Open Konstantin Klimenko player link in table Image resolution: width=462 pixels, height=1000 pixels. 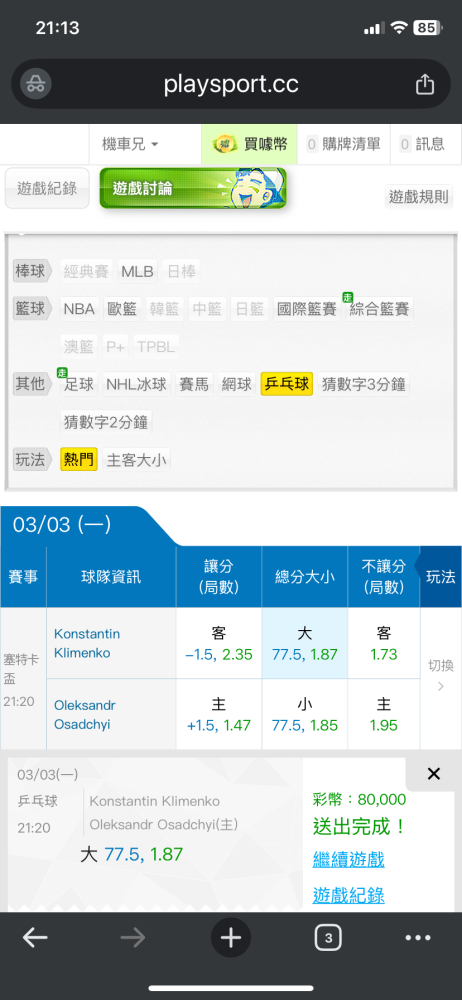87,643
